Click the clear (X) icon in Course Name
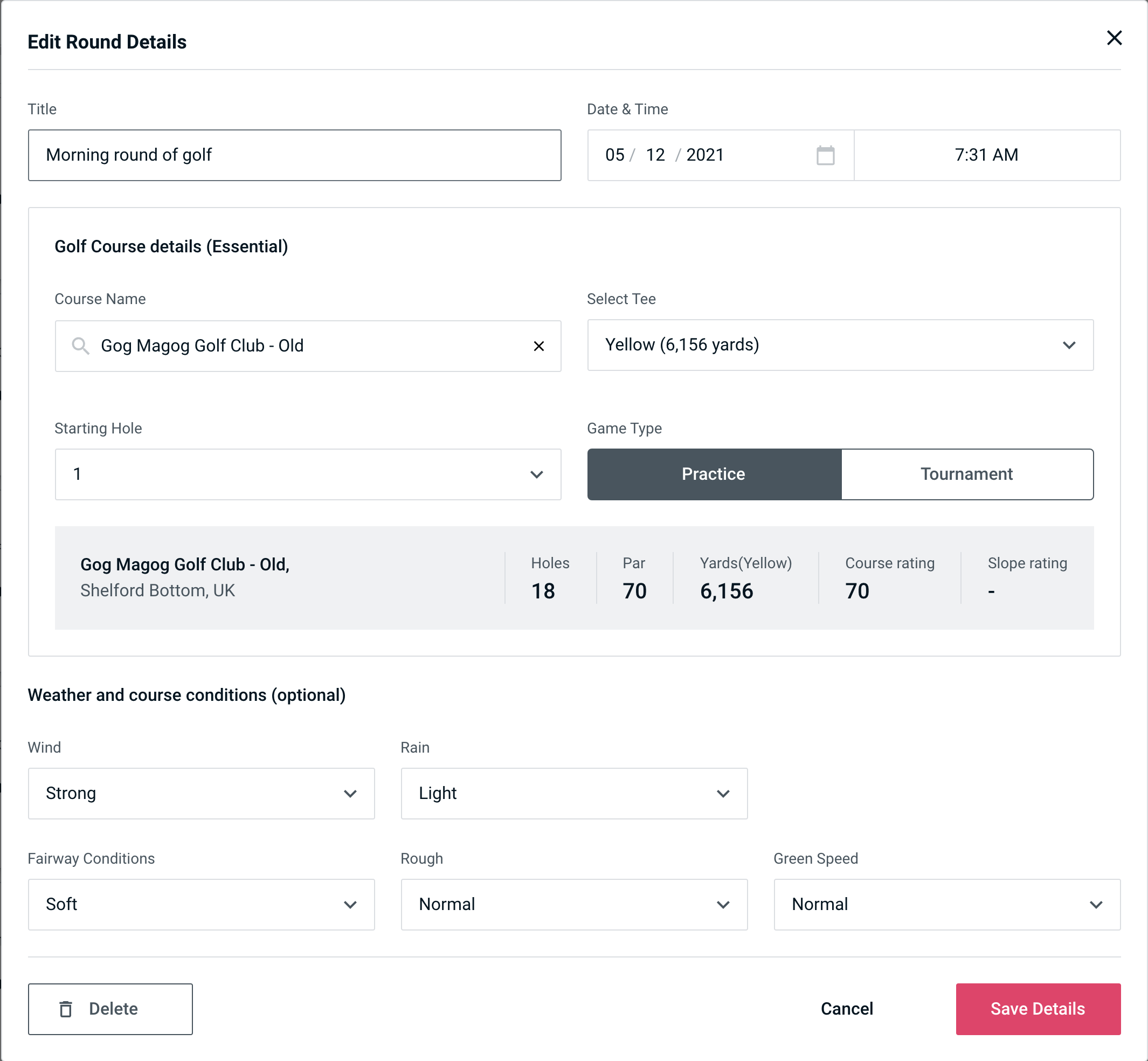 539,346
